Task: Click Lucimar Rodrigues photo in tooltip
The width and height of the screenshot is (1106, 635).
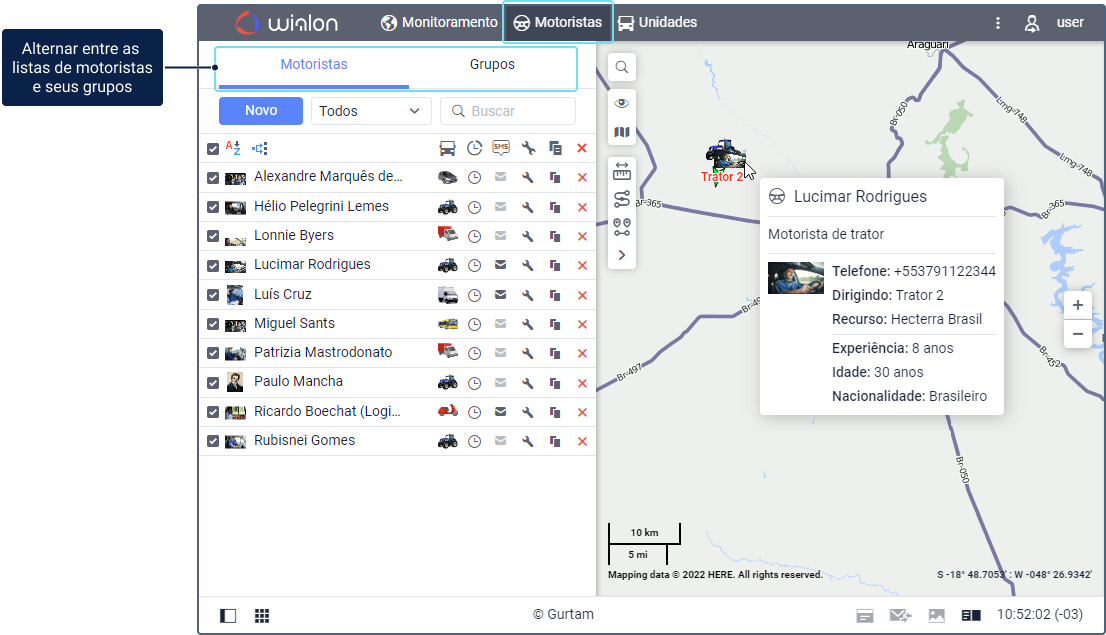Action: pyautogui.click(x=796, y=278)
